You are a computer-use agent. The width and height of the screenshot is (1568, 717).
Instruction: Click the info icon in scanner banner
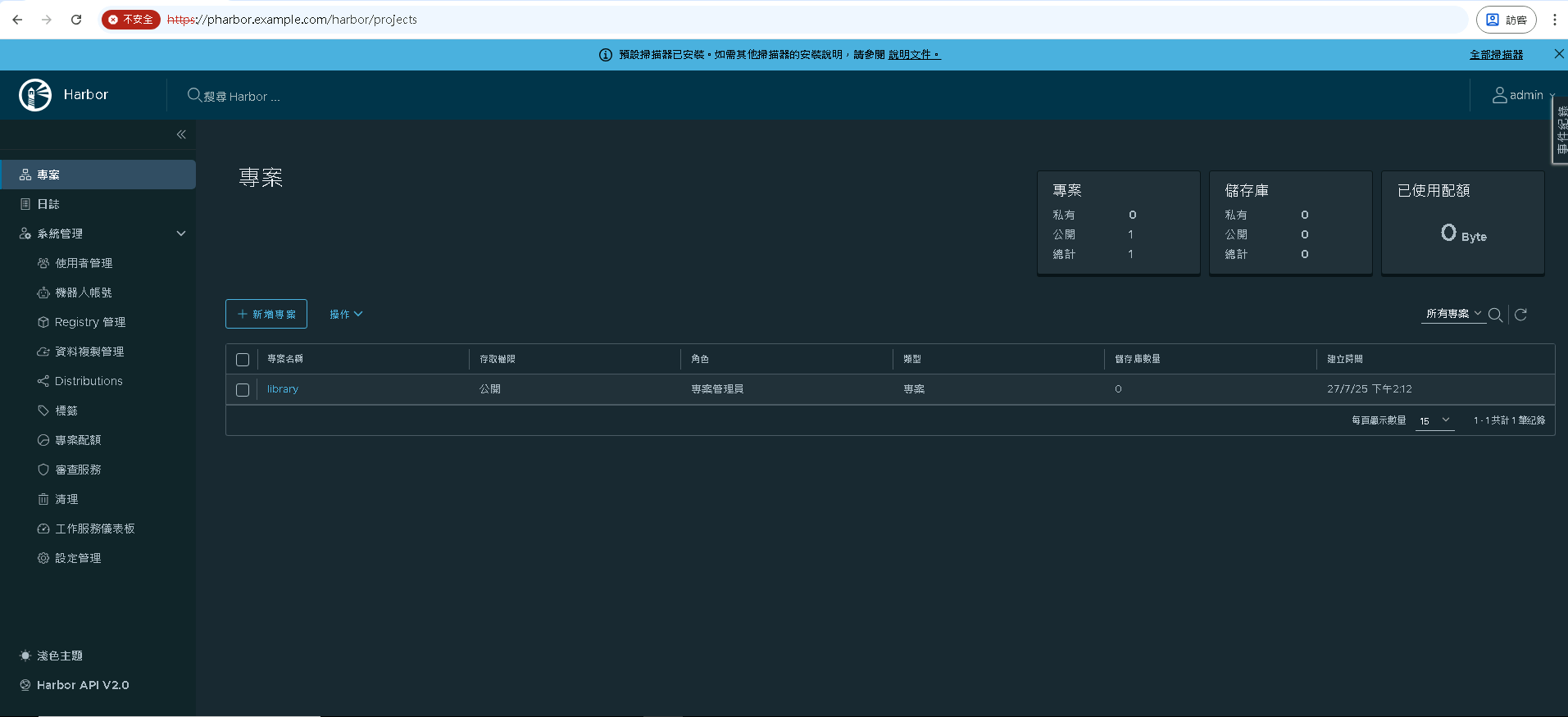[606, 55]
